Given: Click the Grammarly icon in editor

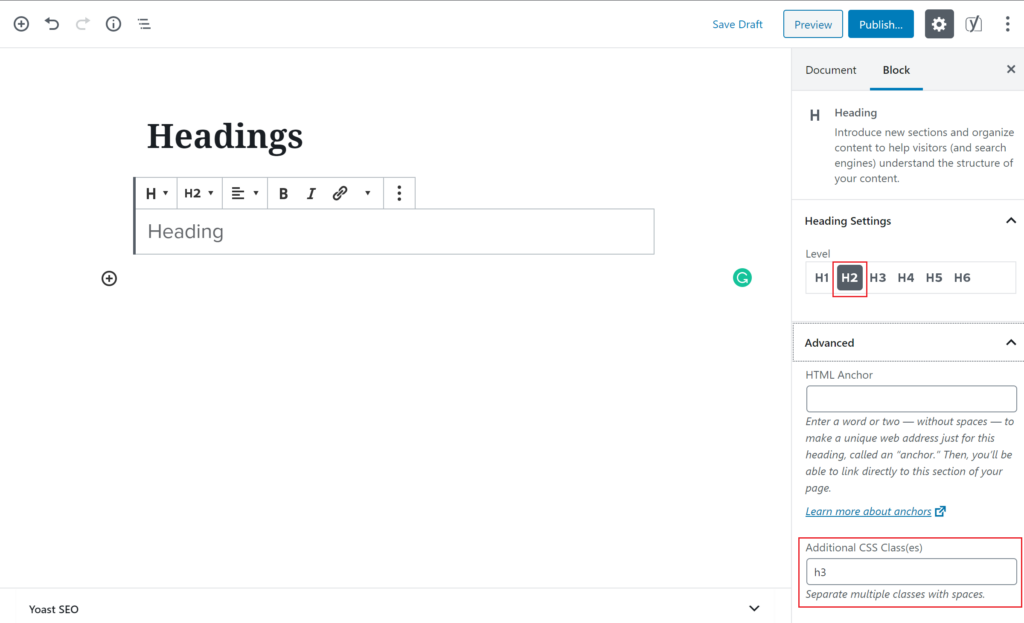Looking at the screenshot, I should click(x=742, y=278).
